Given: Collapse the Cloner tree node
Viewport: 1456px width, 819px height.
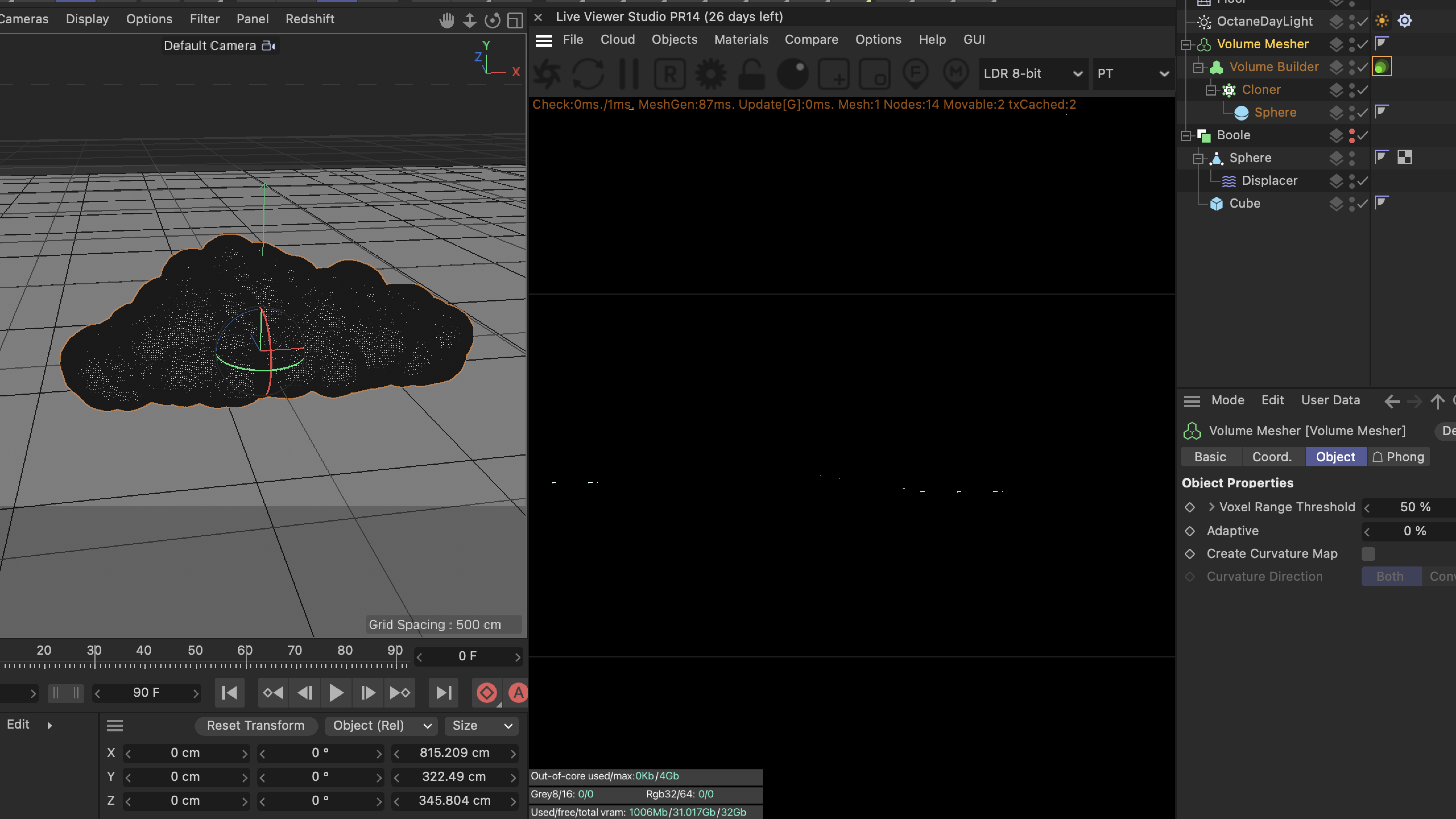Looking at the screenshot, I should click(x=1211, y=90).
